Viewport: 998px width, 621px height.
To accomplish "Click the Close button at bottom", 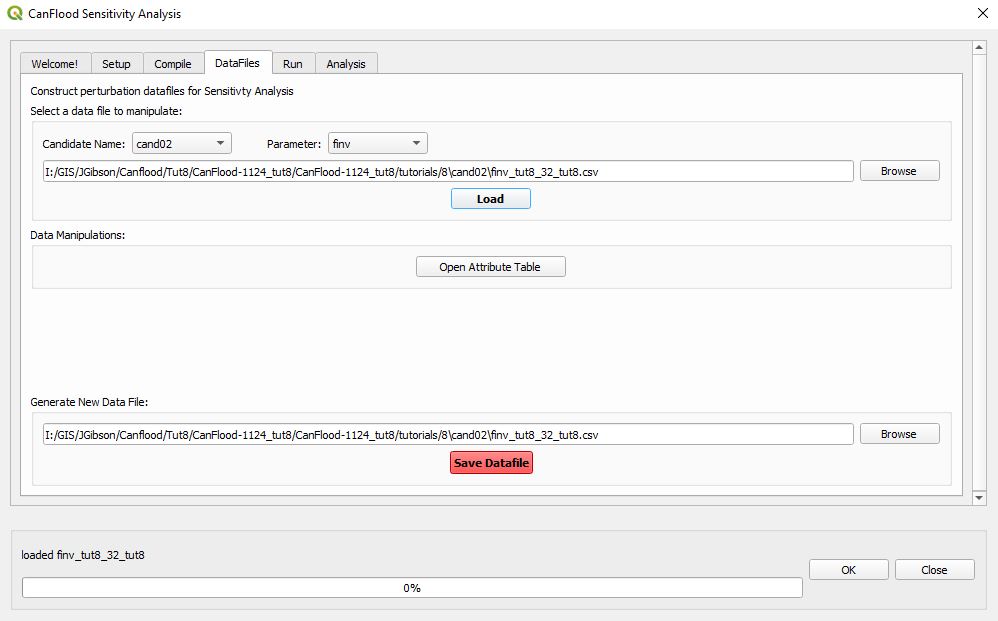I will click(x=934, y=569).
